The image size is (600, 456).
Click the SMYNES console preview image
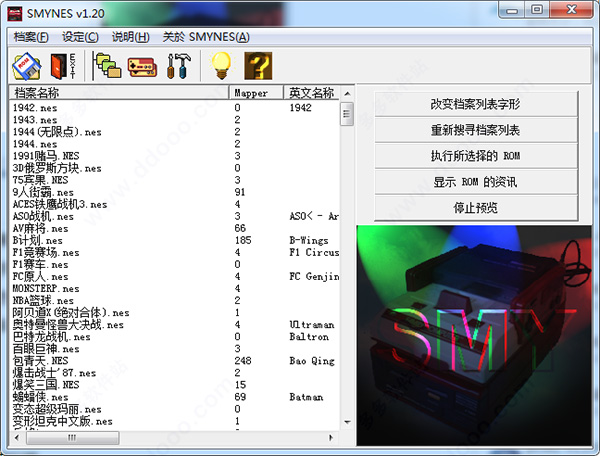pos(474,335)
